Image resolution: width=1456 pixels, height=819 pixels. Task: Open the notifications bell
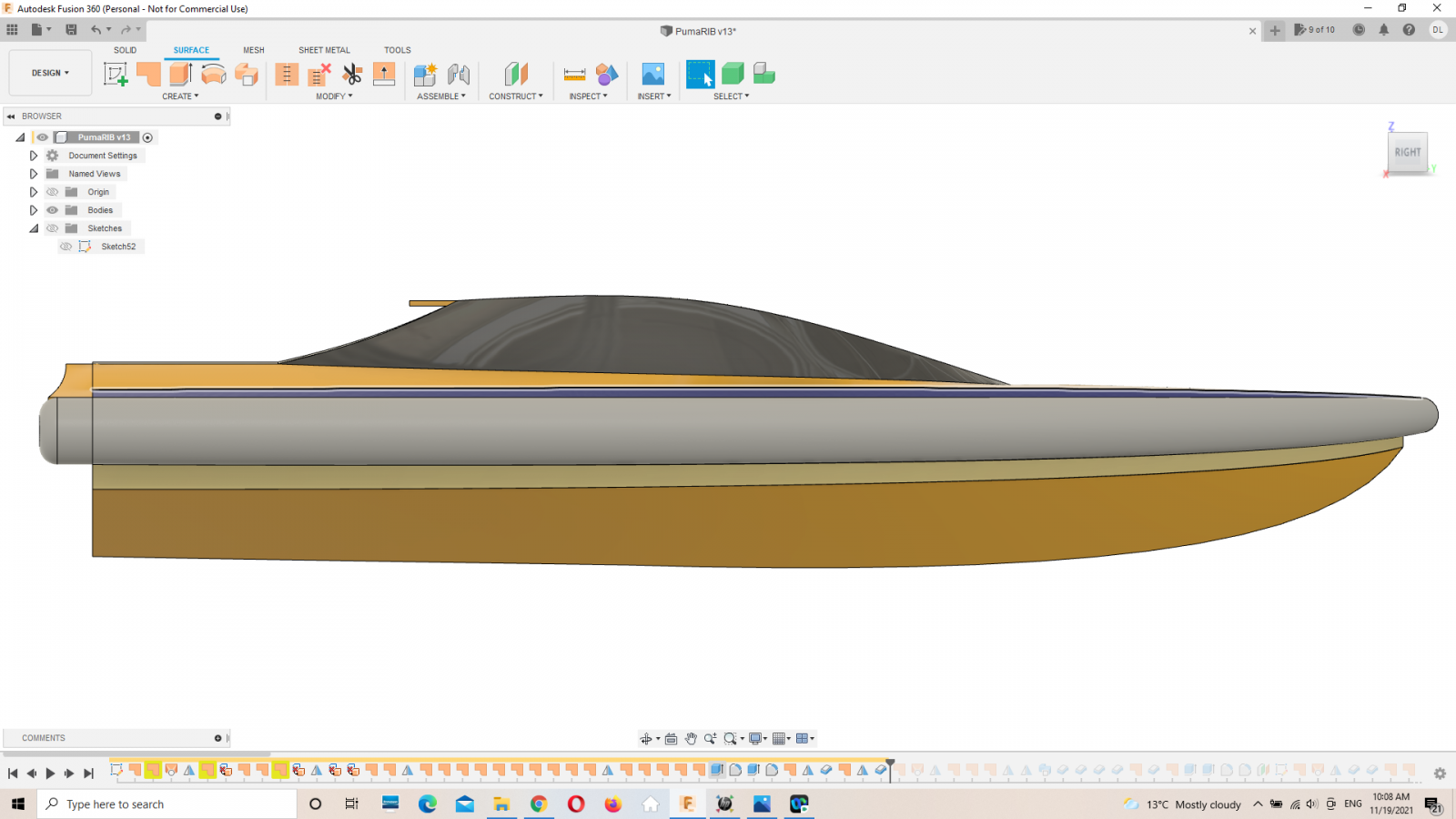1384,30
